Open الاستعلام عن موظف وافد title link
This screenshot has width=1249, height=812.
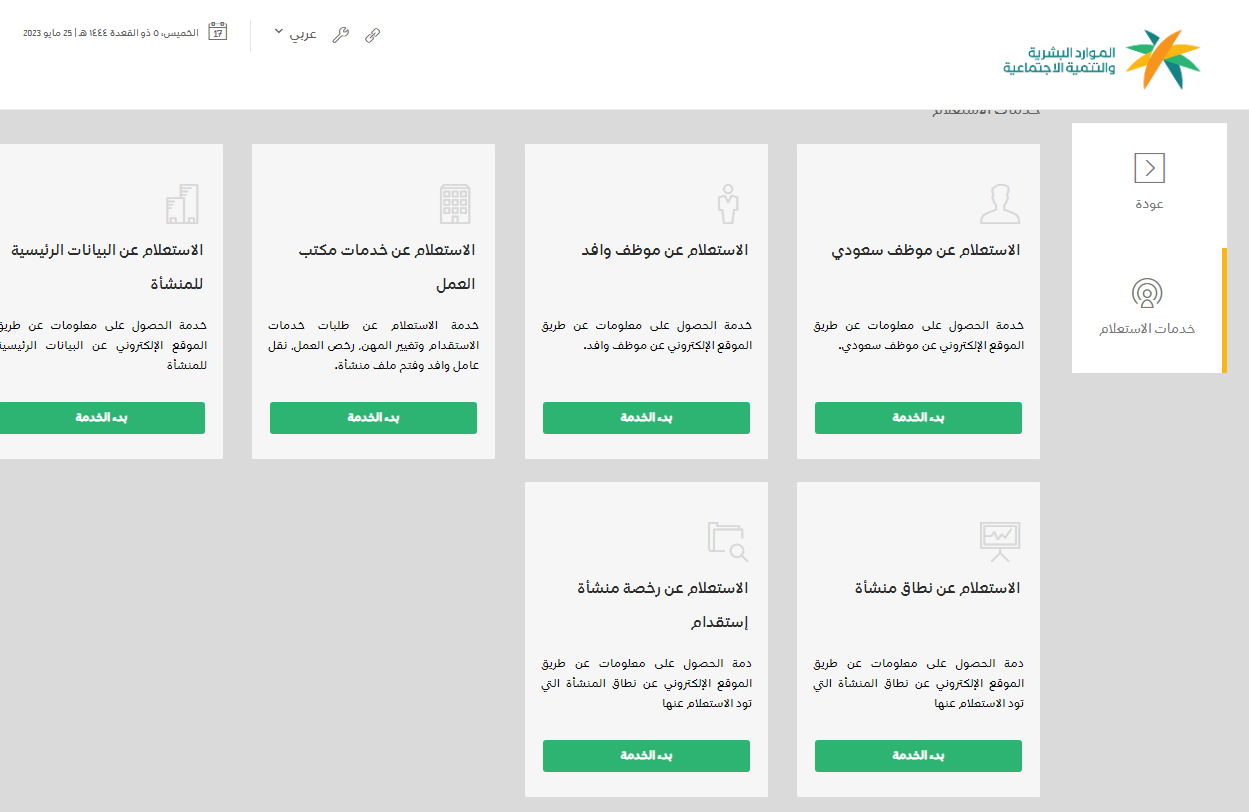pyautogui.click(x=665, y=250)
